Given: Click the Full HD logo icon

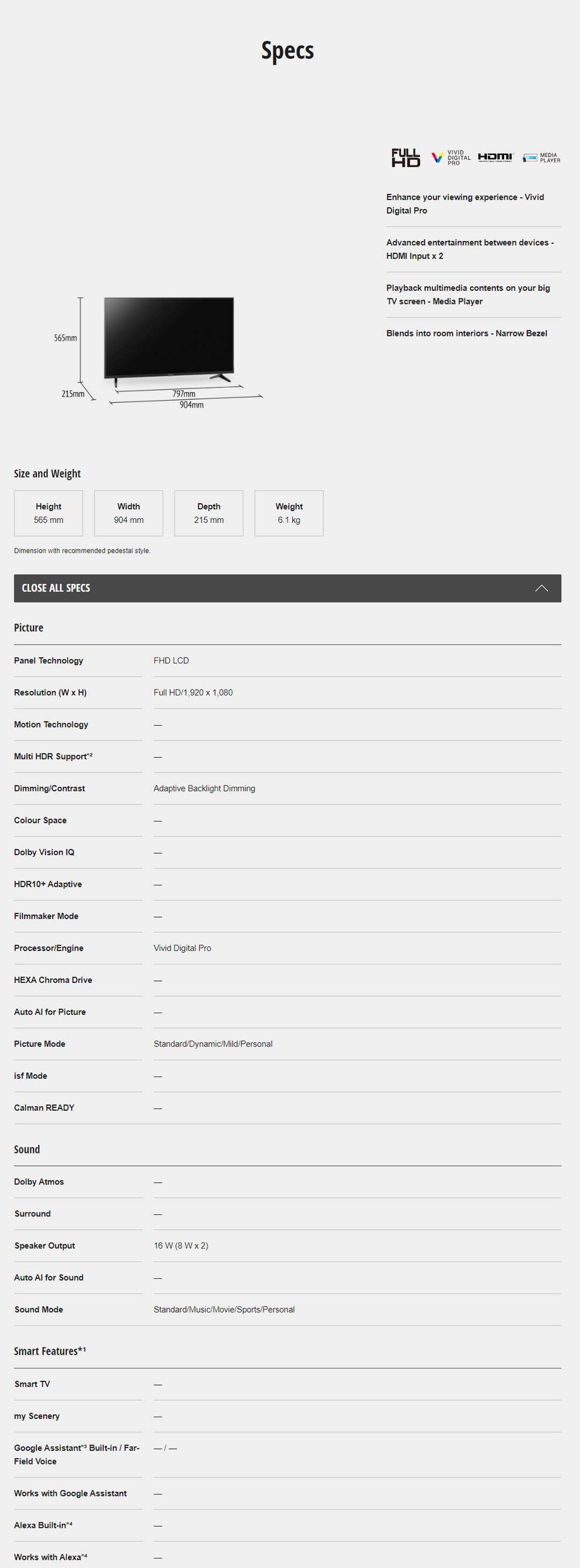Looking at the screenshot, I should (406, 158).
